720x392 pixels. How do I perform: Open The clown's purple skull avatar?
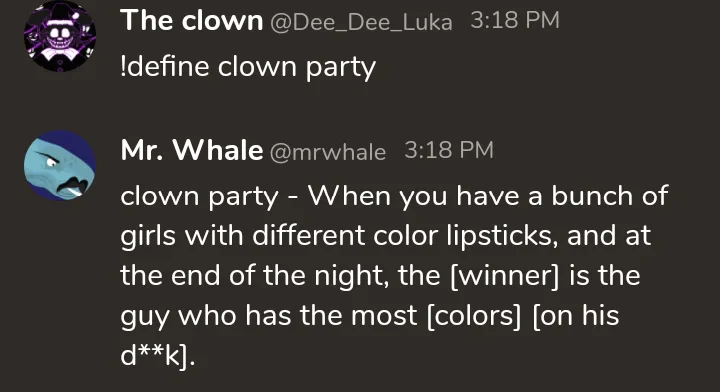point(60,36)
